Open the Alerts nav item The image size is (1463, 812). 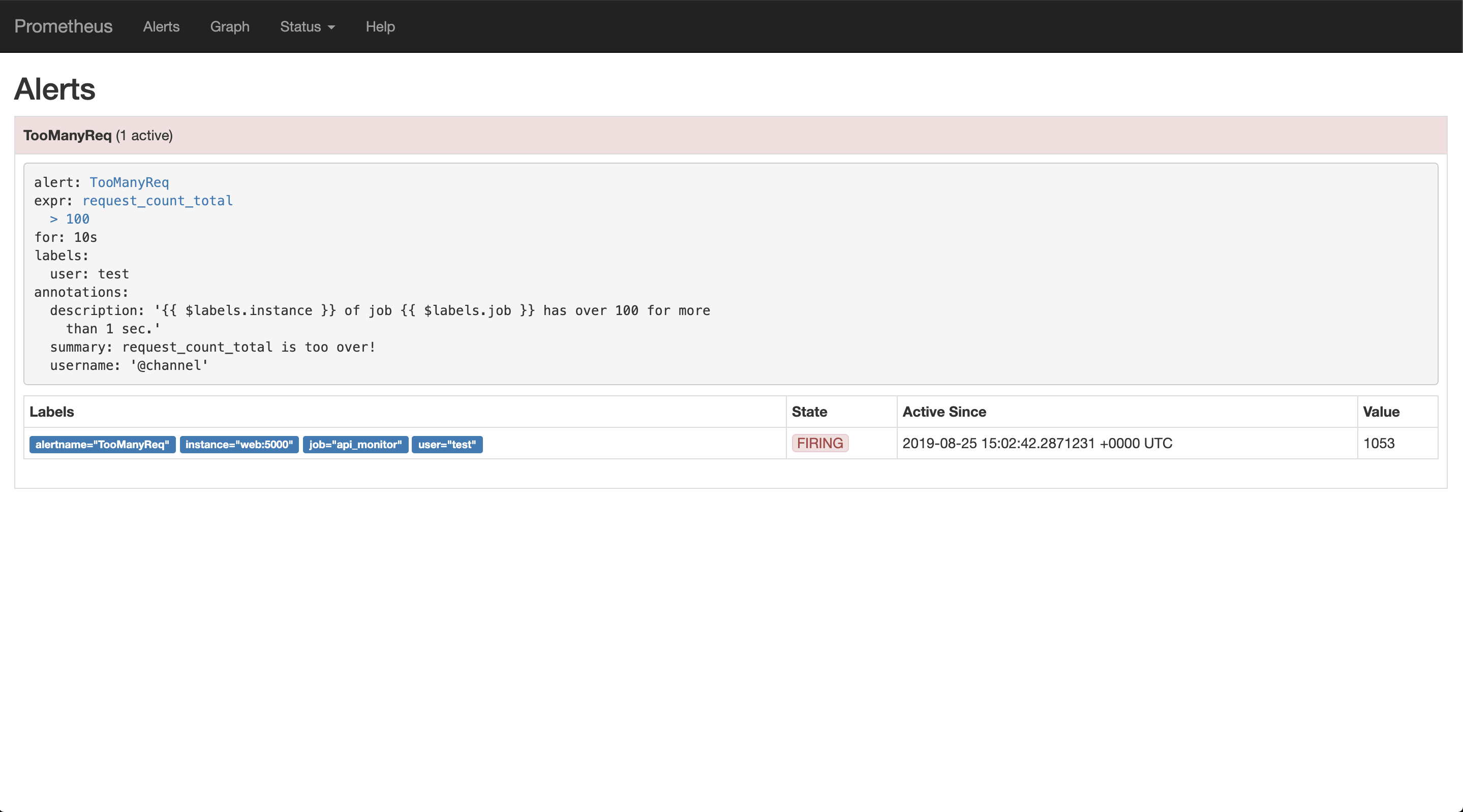click(161, 27)
